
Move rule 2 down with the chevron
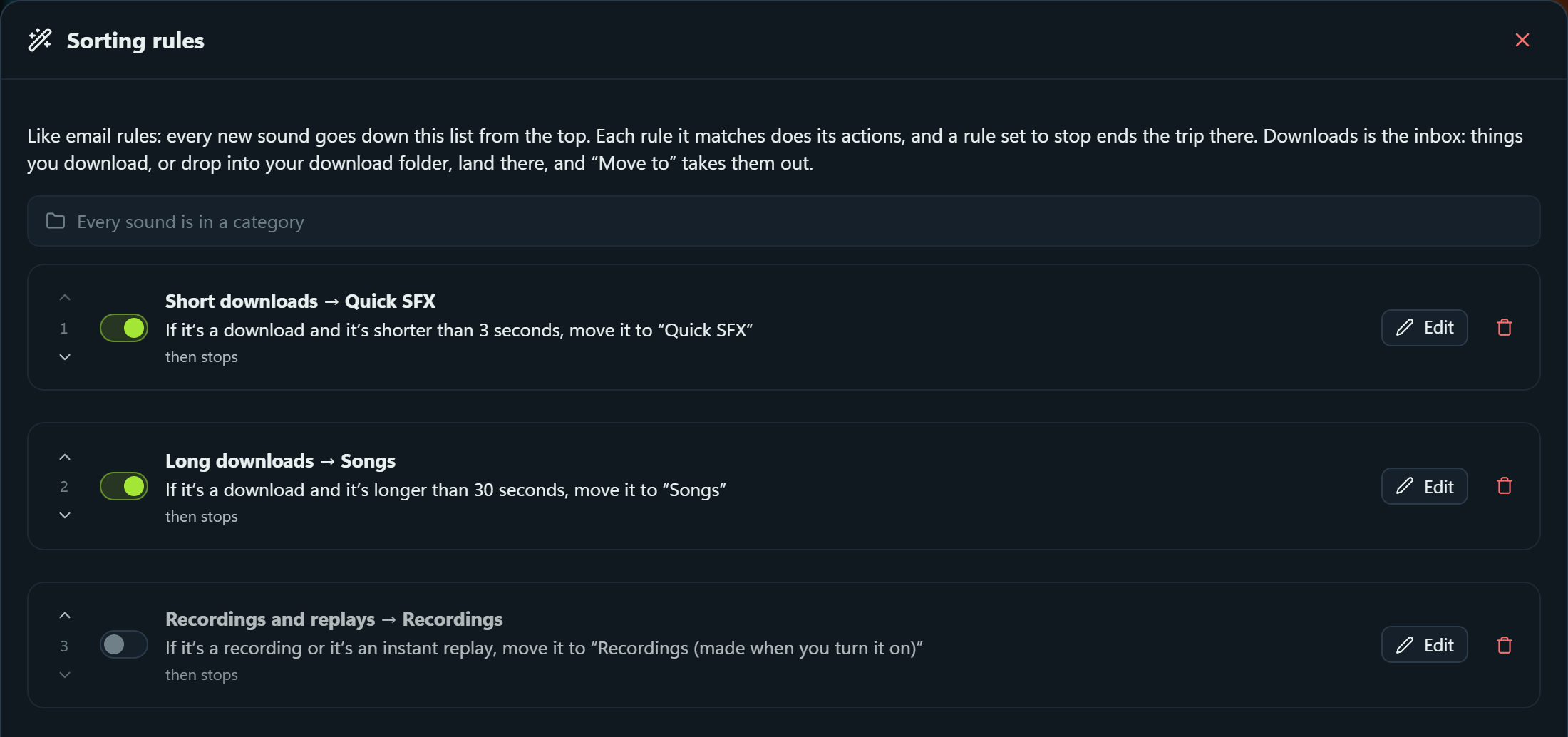point(65,515)
